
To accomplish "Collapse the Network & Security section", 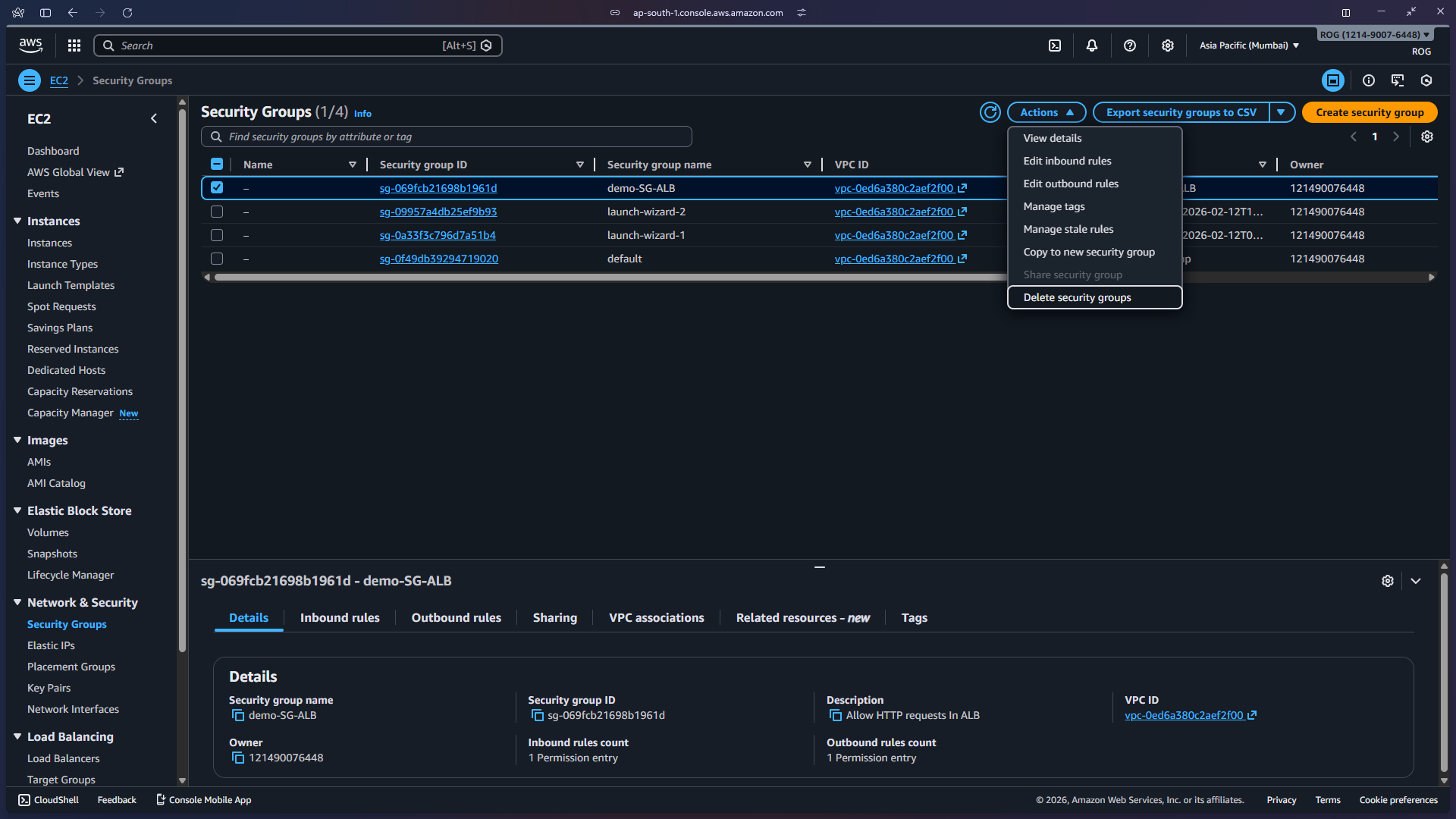I will pyautogui.click(x=17, y=602).
